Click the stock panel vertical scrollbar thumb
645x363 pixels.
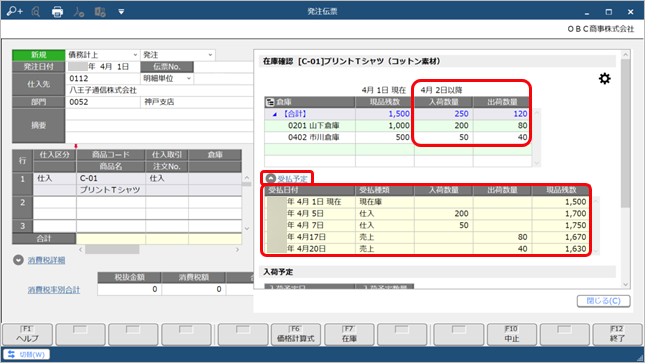pyautogui.click(x=625, y=134)
